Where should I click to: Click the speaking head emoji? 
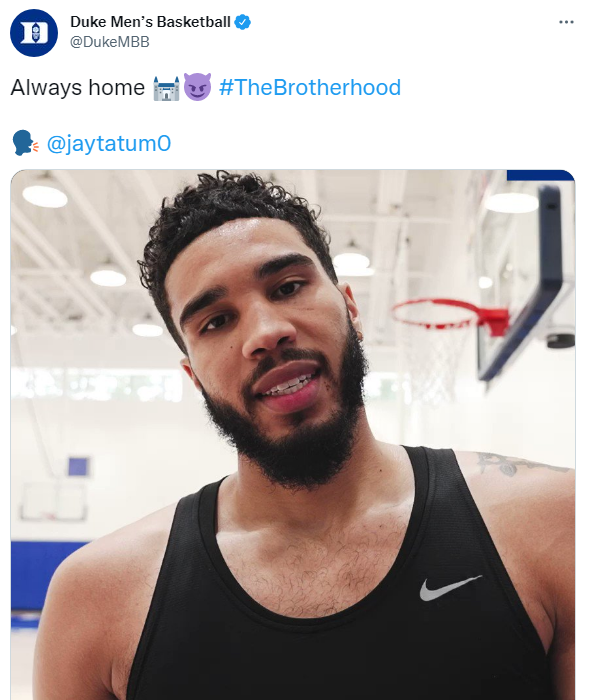[25, 142]
